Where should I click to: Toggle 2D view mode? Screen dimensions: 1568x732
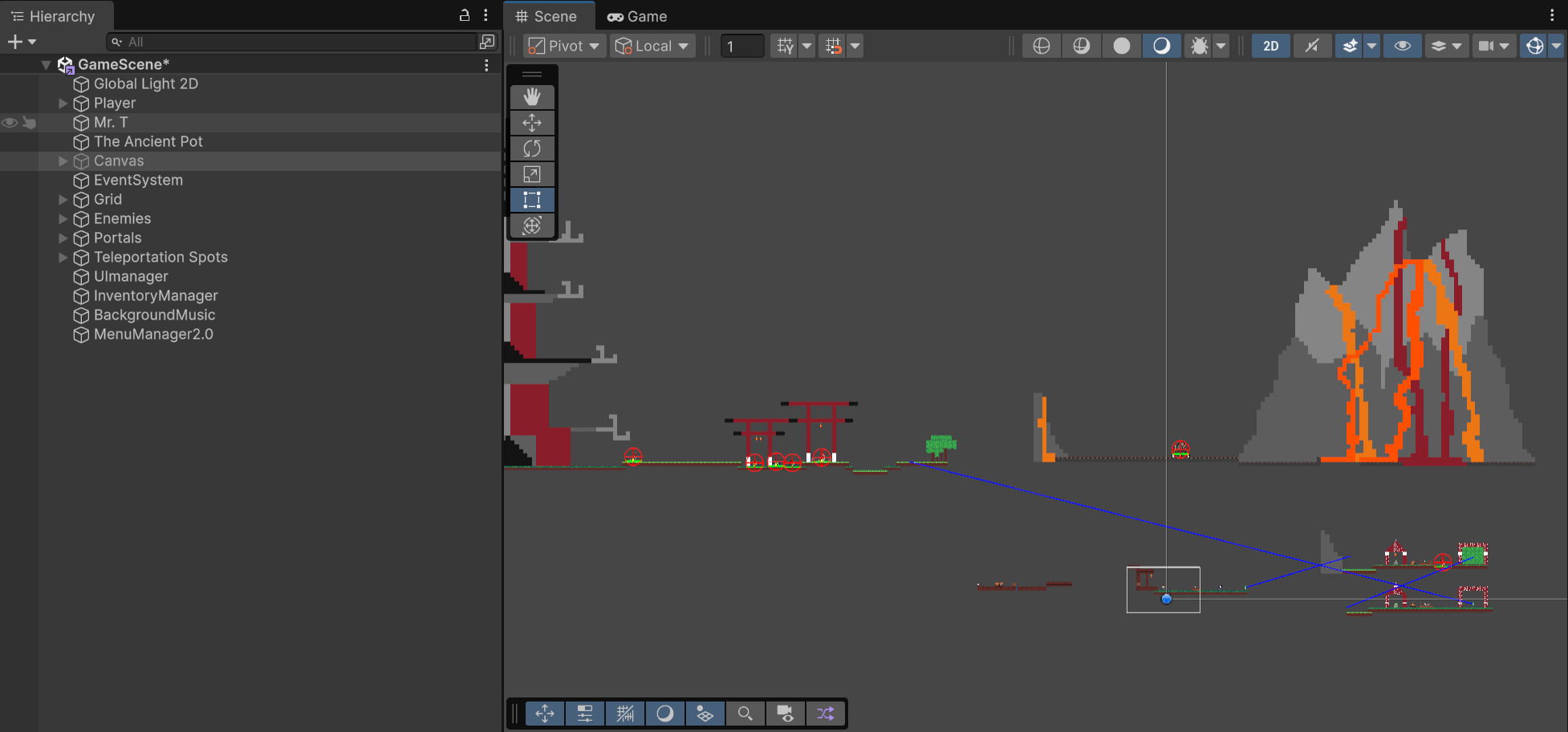(1271, 46)
